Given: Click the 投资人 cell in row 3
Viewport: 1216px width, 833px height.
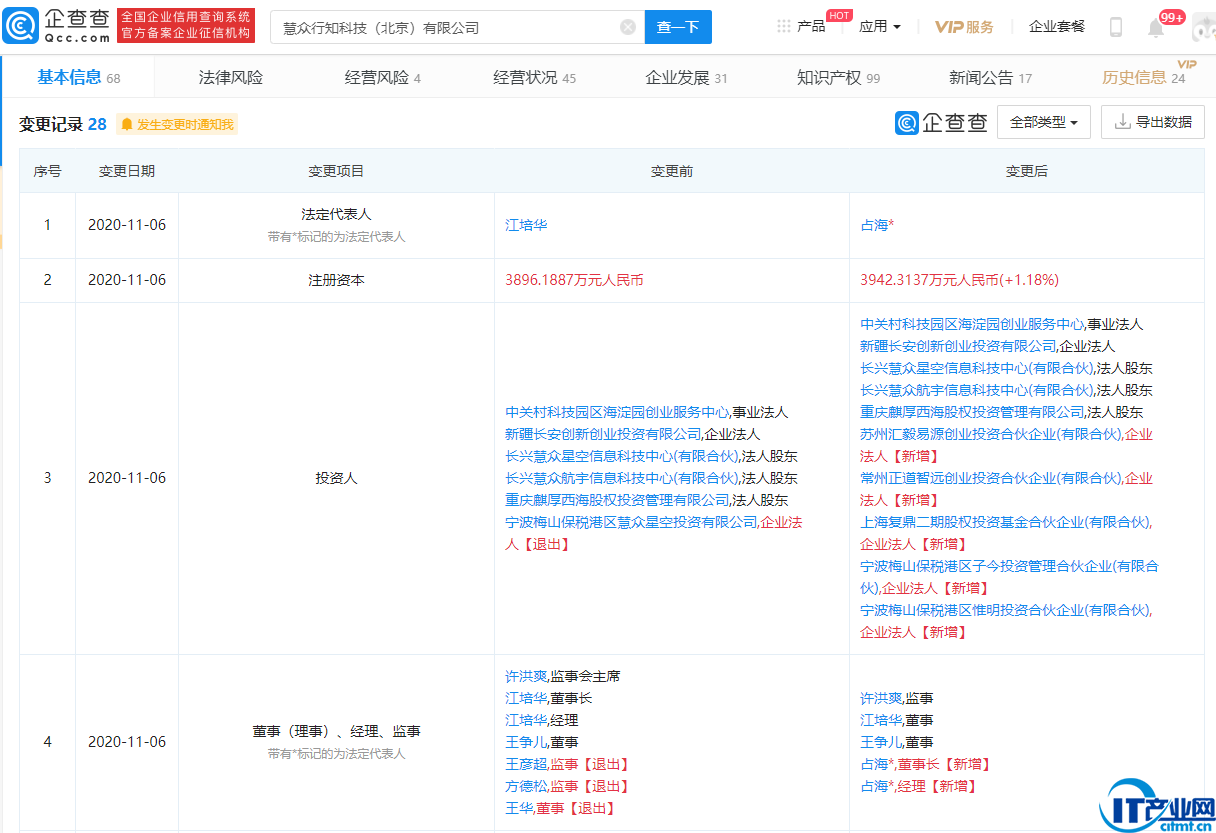Looking at the screenshot, I should click(336, 478).
